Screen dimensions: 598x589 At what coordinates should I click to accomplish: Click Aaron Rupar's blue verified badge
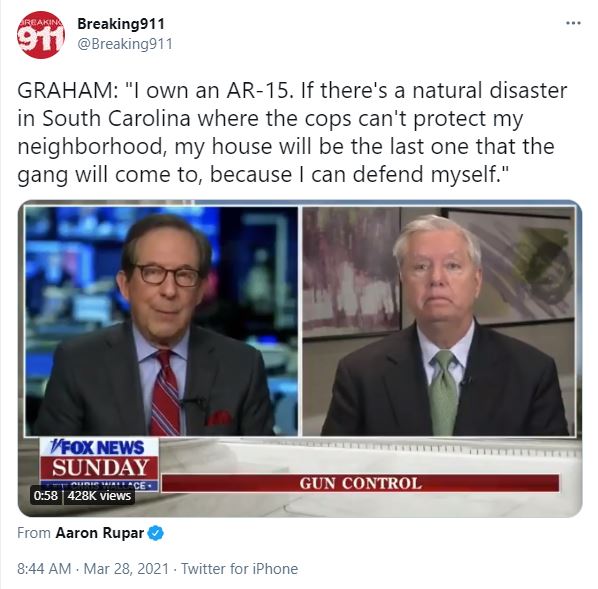tap(156, 533)
